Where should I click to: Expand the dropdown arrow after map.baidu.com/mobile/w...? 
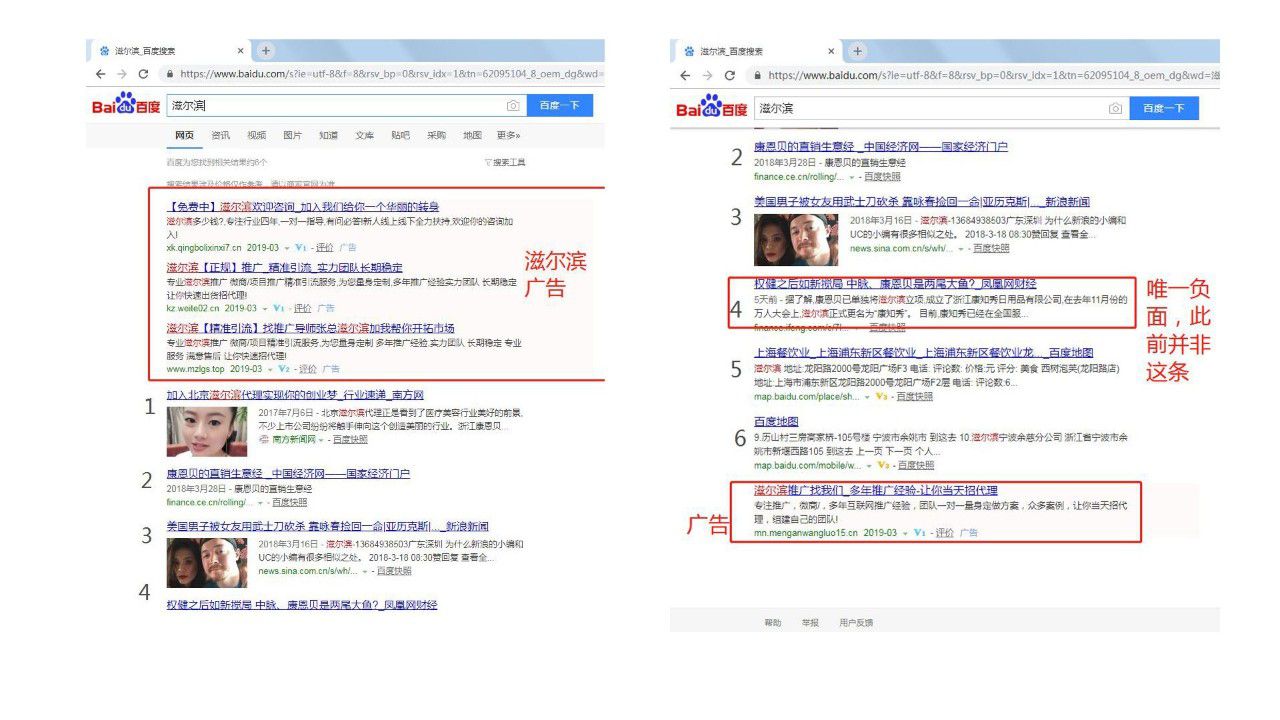tap(868, 466)
